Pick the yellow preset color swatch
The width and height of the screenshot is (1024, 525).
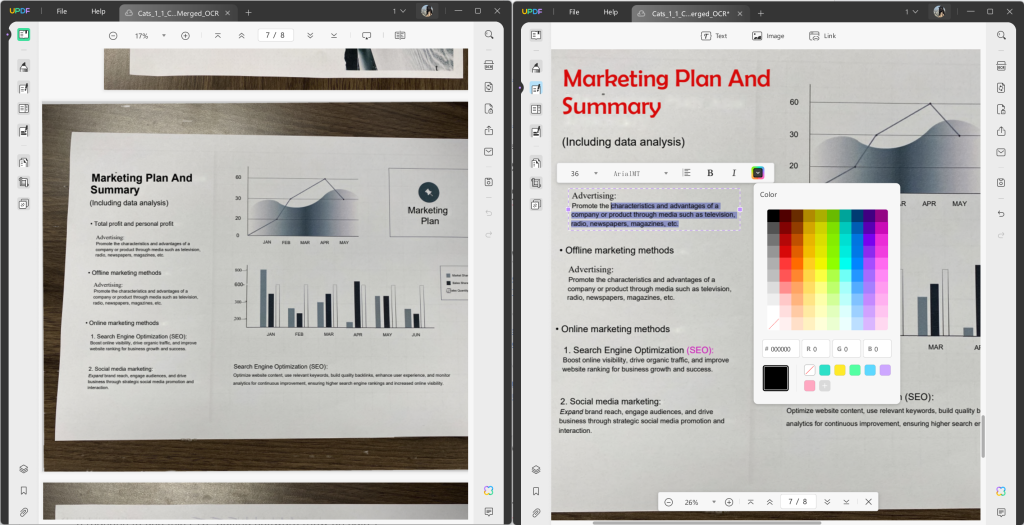[840, 370]
